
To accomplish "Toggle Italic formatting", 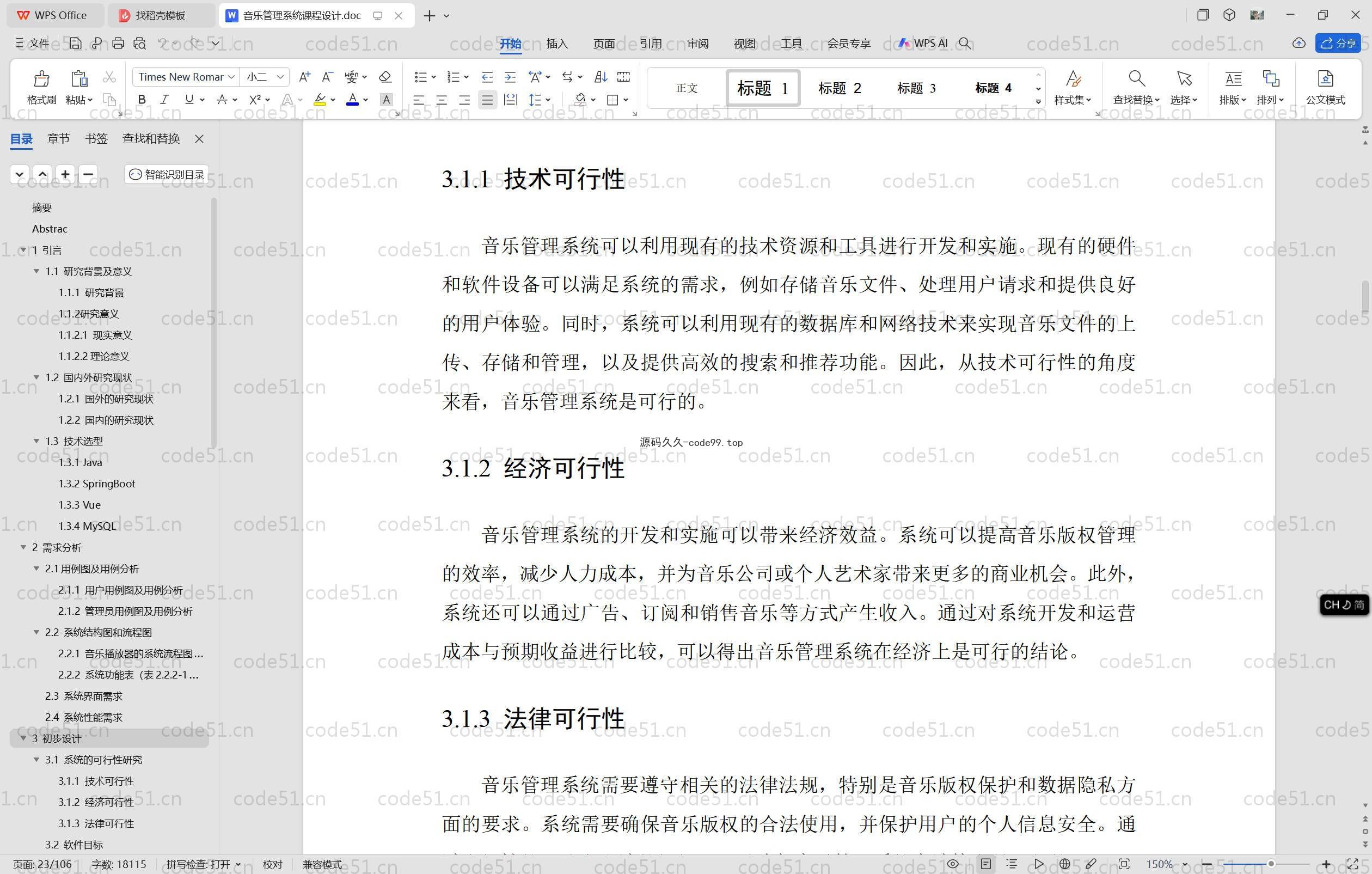I will tap(164, 100).
